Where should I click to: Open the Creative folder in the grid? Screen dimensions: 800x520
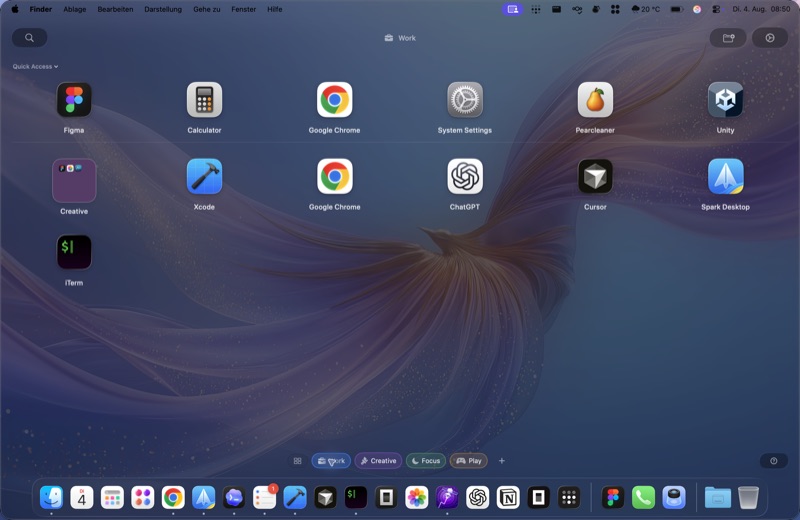pos(74,181)
